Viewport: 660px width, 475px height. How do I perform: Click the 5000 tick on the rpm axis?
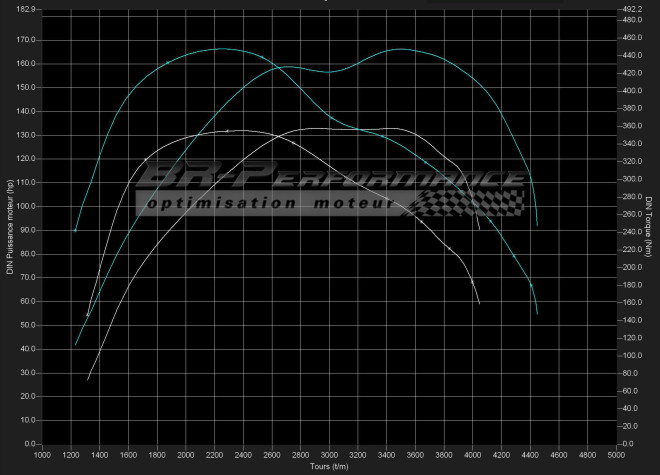tap(616, 455)
